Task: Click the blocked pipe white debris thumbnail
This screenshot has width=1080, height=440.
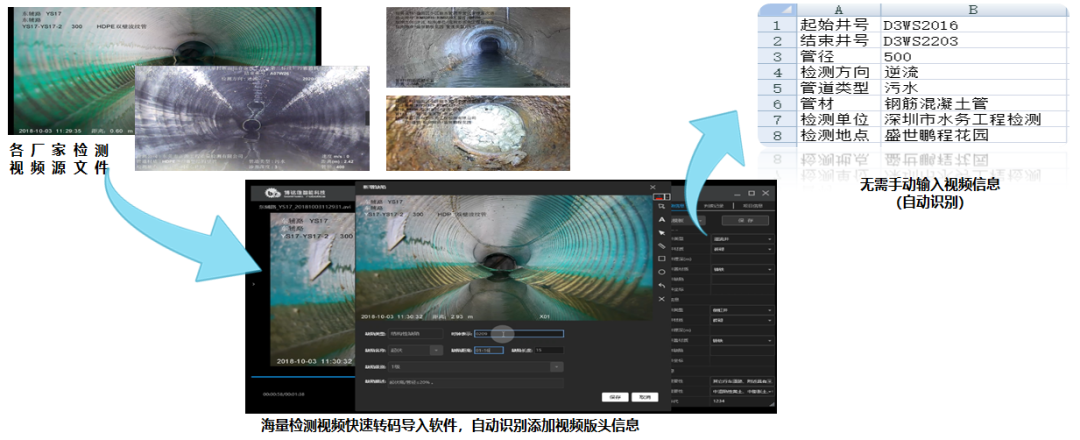Action: pyautogui.click(x=478, y=133)
